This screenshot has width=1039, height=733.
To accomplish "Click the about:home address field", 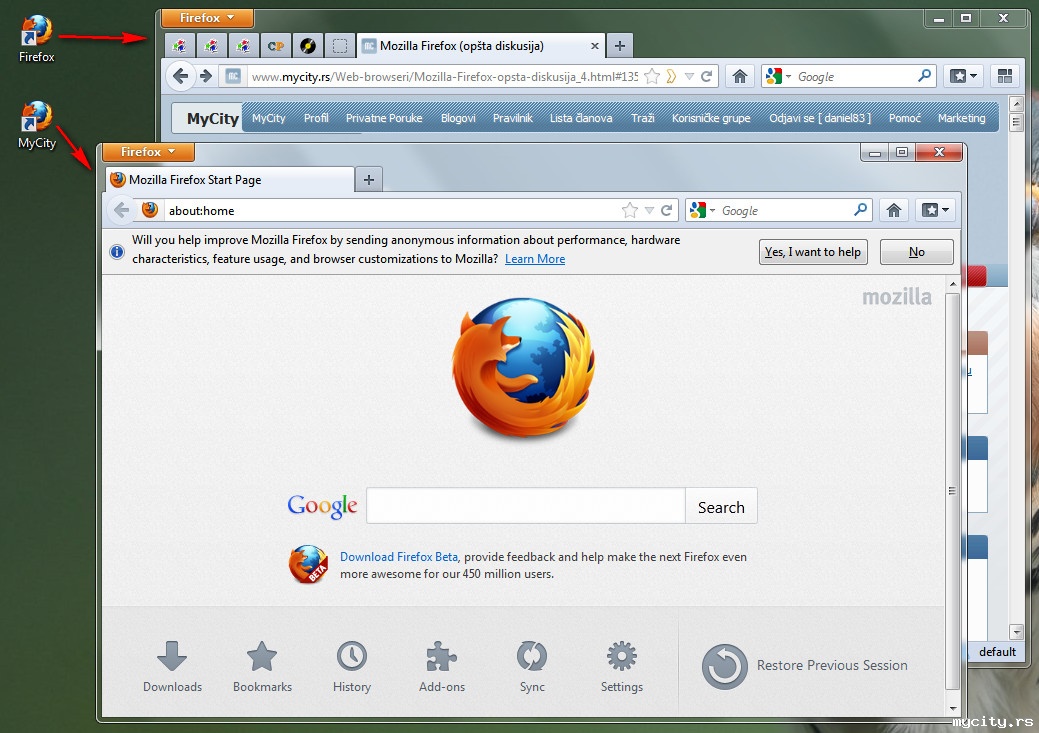I will coord(391,211).
